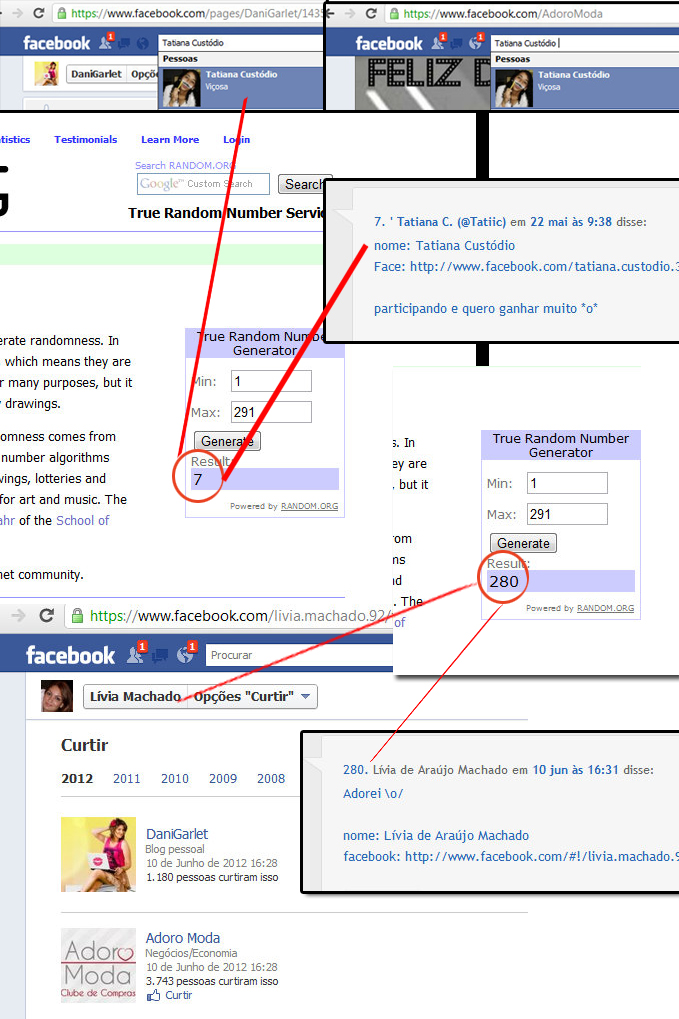The height and width of the screenshot is (1019, 679).
Task: Click Max field in generator showing result 280
Action: (x=567, y=514)
